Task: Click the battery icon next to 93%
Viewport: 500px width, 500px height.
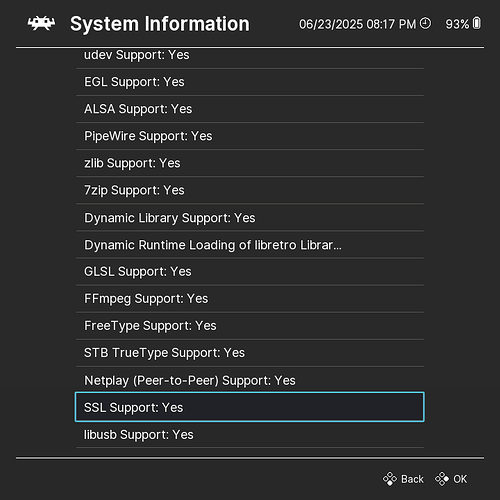Action: (477, 23)
